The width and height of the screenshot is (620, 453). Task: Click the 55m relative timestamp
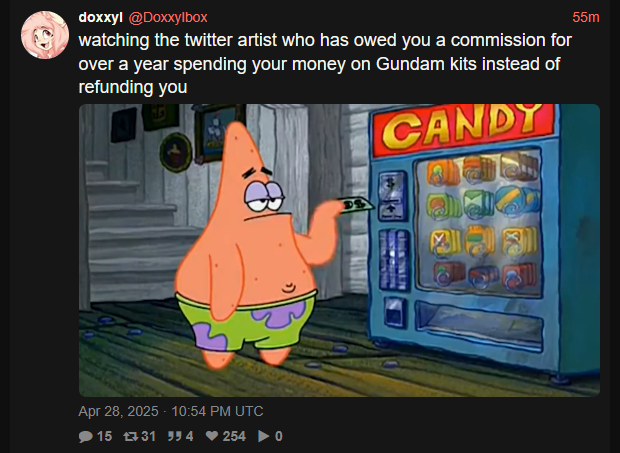point(586,17)
